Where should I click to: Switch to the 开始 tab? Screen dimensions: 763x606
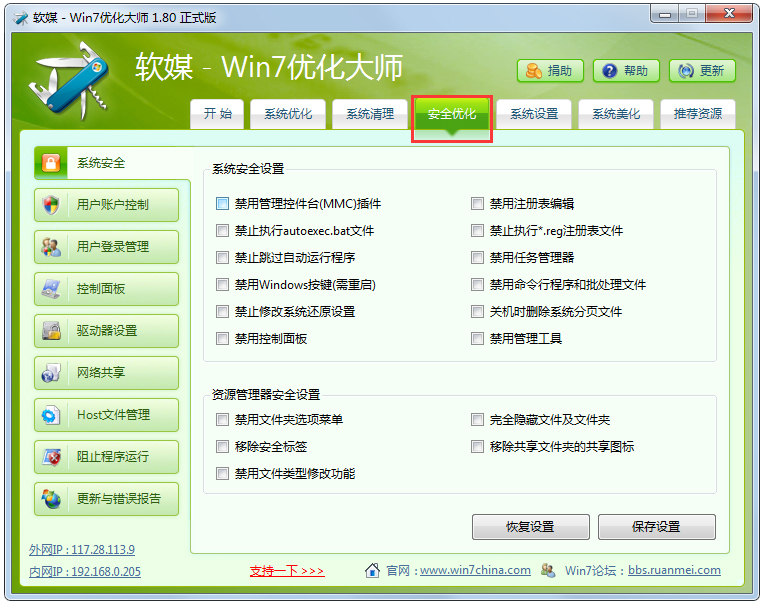coord(217,114)
